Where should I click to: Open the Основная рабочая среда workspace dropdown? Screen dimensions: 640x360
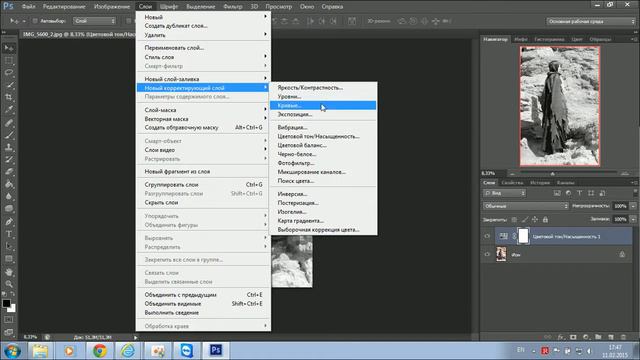(591, 21)
